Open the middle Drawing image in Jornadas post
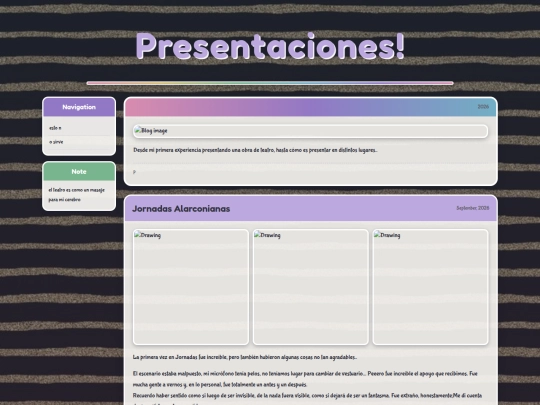 311,287
